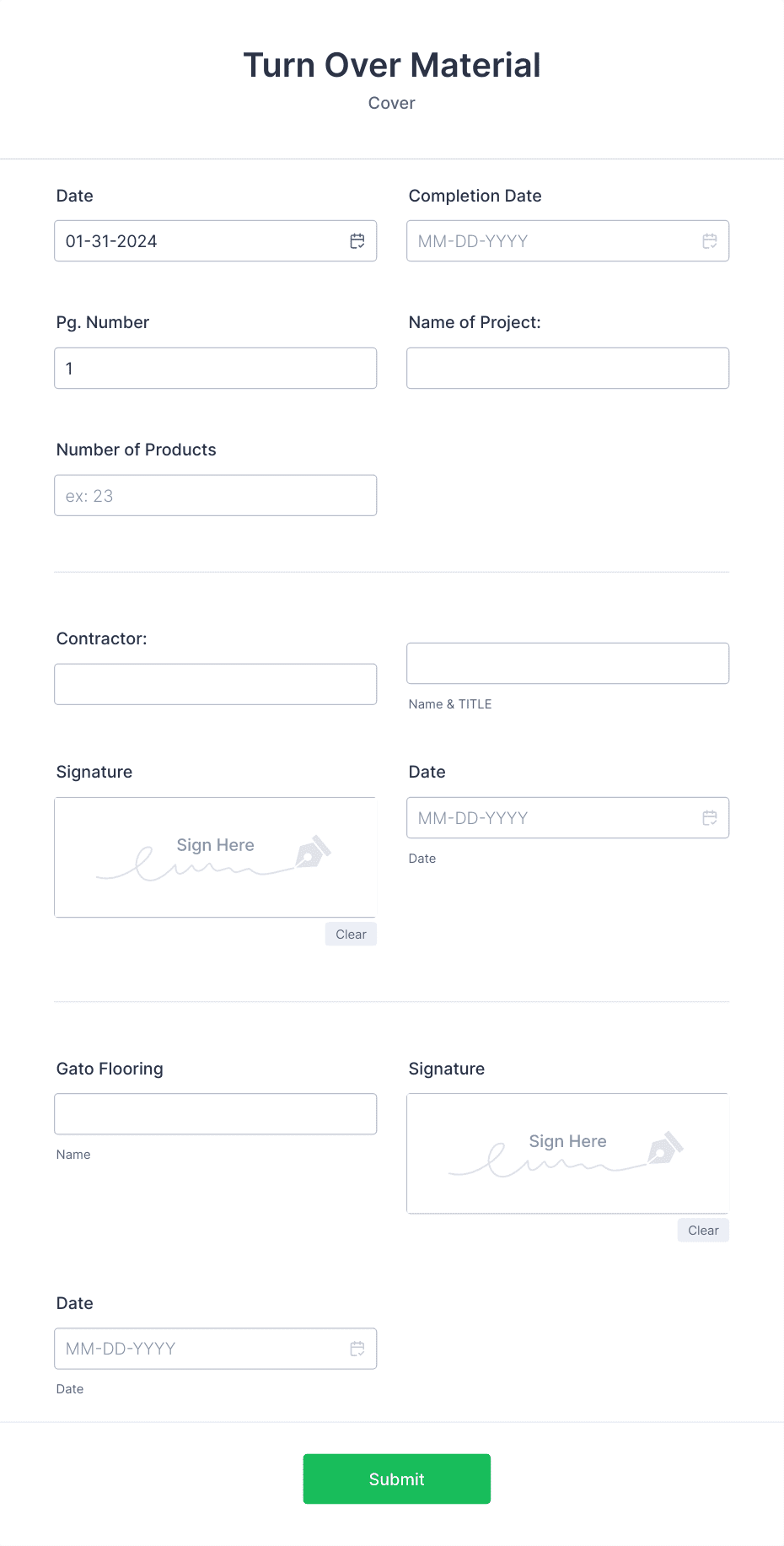The height and width of the screenshot is (1546, 784).
Task: Select the Sign Here text in second signature box
Action: click(567, 1140)
